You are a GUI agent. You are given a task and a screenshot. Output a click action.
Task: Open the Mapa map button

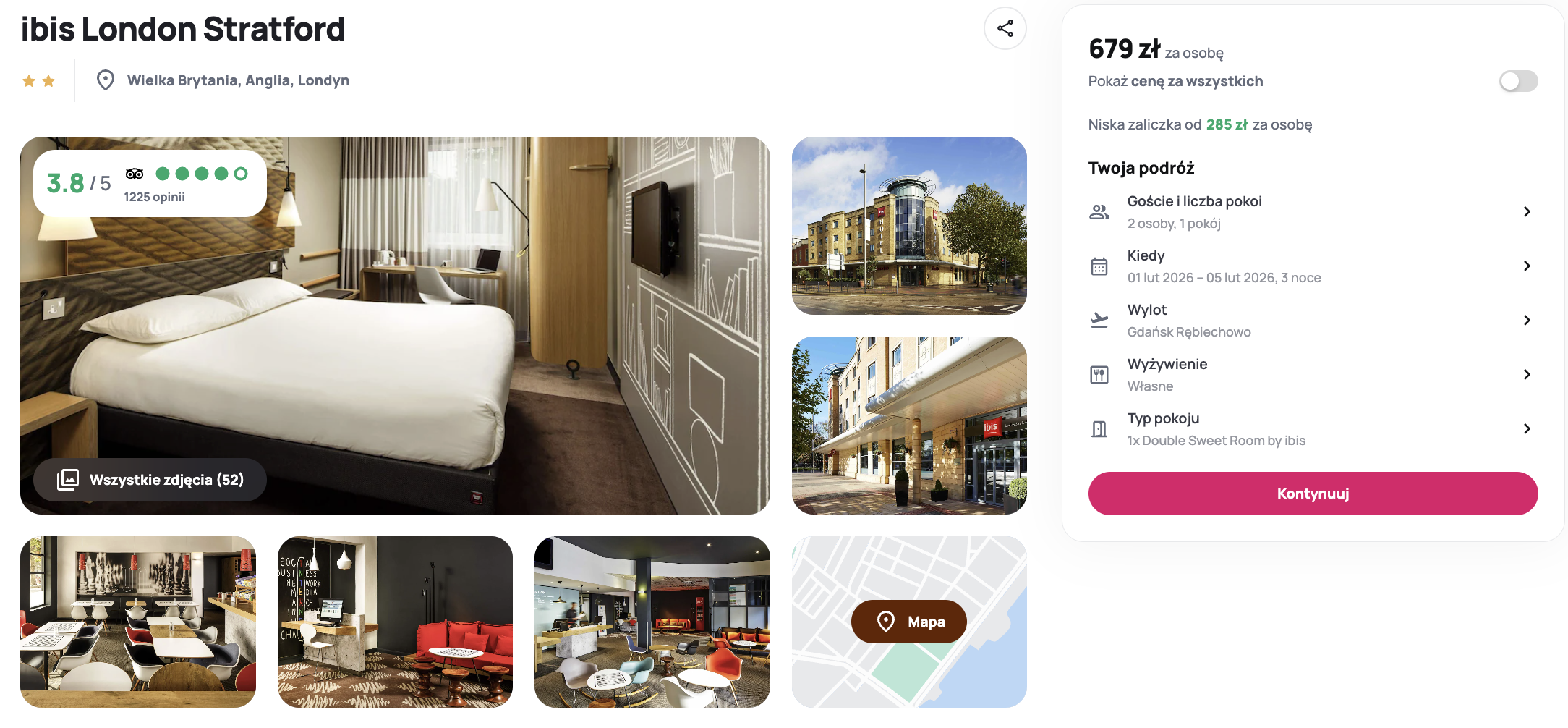click(909, 622)
